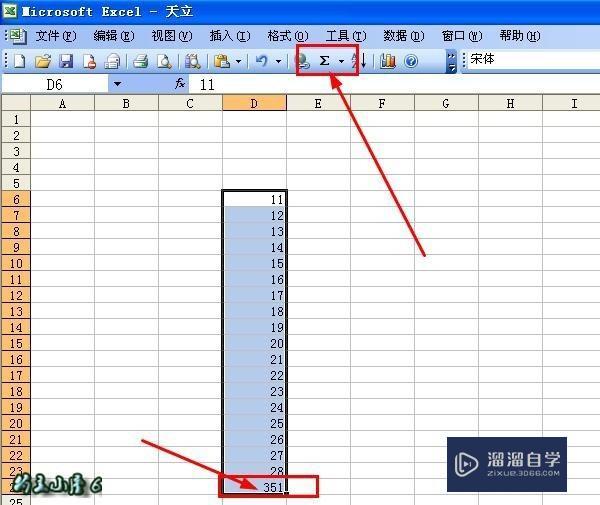Image resolution: width=600 pixels, height=505 pixels.
Task: Select column B header
Action: [x=126, y=103]
